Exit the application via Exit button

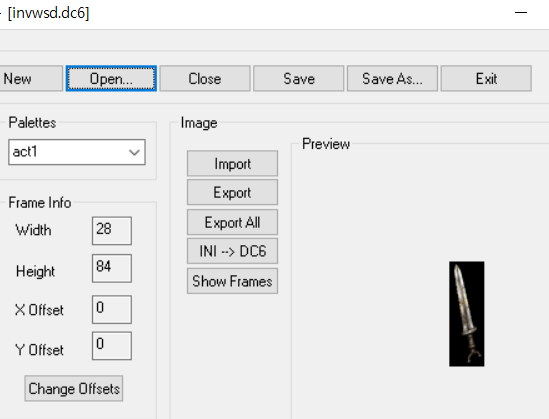point(486,78)
